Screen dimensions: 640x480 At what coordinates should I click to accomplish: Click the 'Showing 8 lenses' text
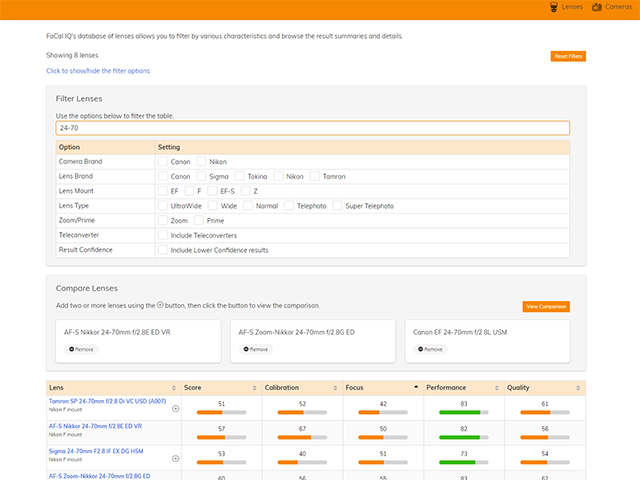[x=72, y=55]
